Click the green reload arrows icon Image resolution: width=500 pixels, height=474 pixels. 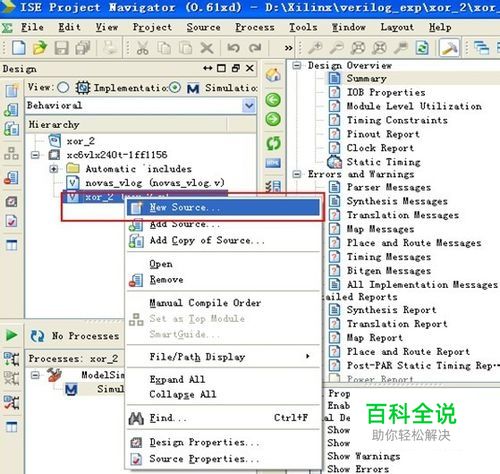pos(273,143)
